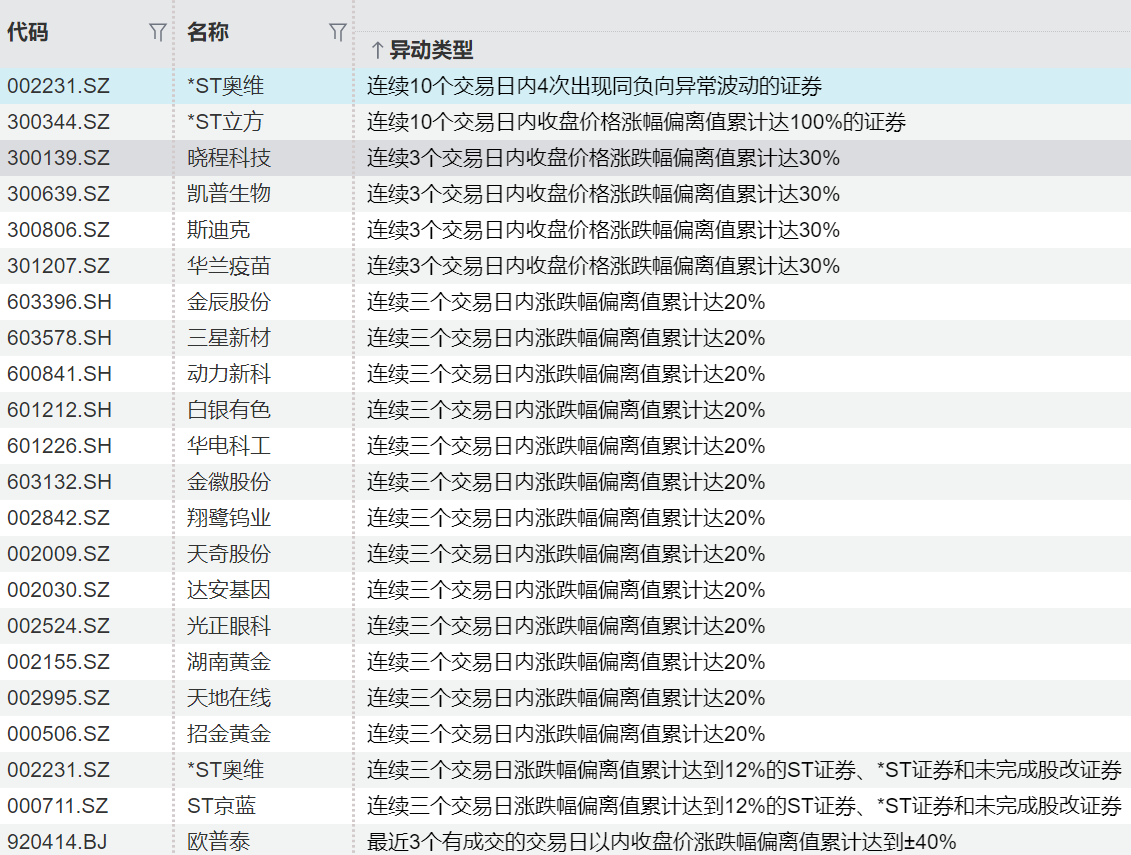Open the filter icon in 名称 column header

coord(338,32)
